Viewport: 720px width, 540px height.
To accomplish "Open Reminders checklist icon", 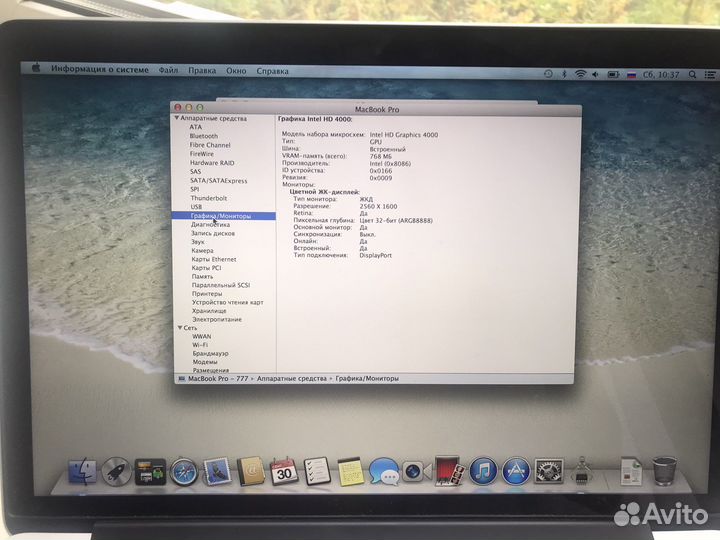I will point(317,471).
